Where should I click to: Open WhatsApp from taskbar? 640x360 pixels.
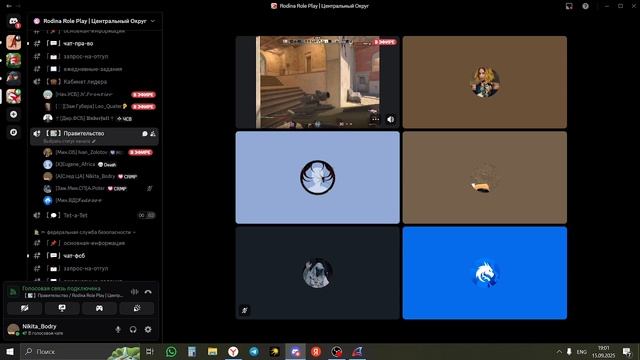[x=171, y=351]
